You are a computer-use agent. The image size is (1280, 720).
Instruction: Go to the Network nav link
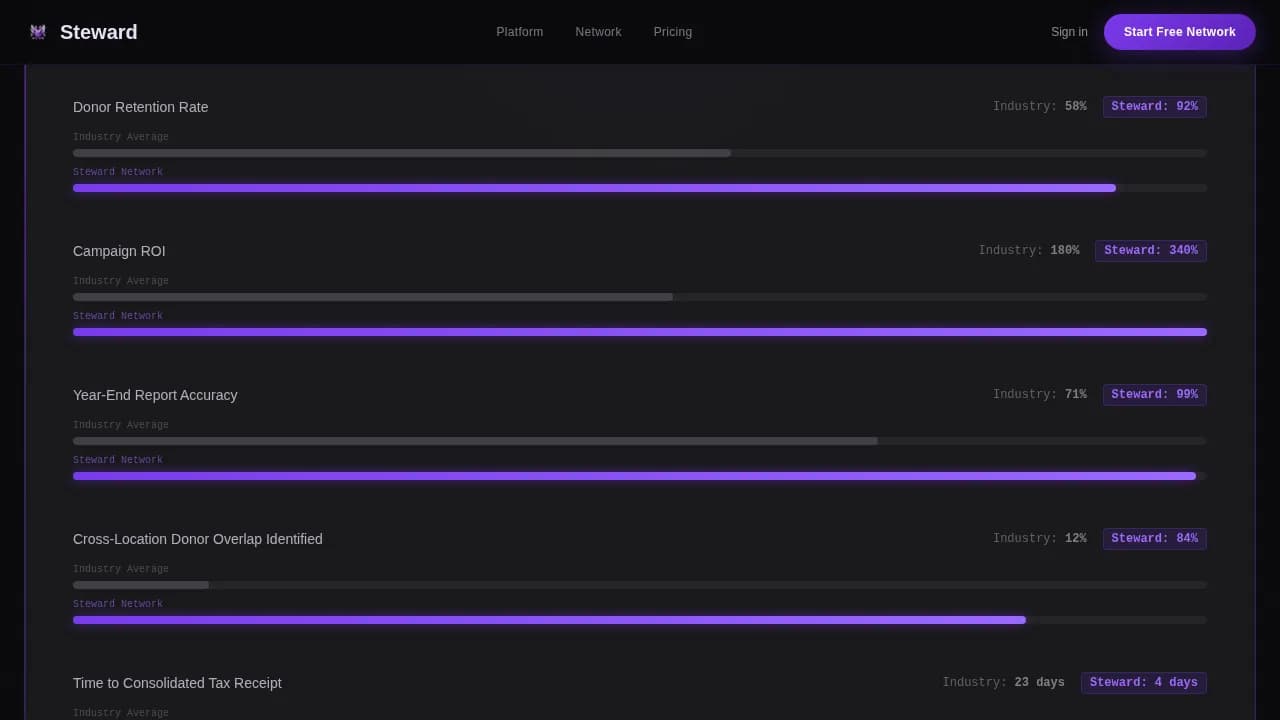coord(598,32)
